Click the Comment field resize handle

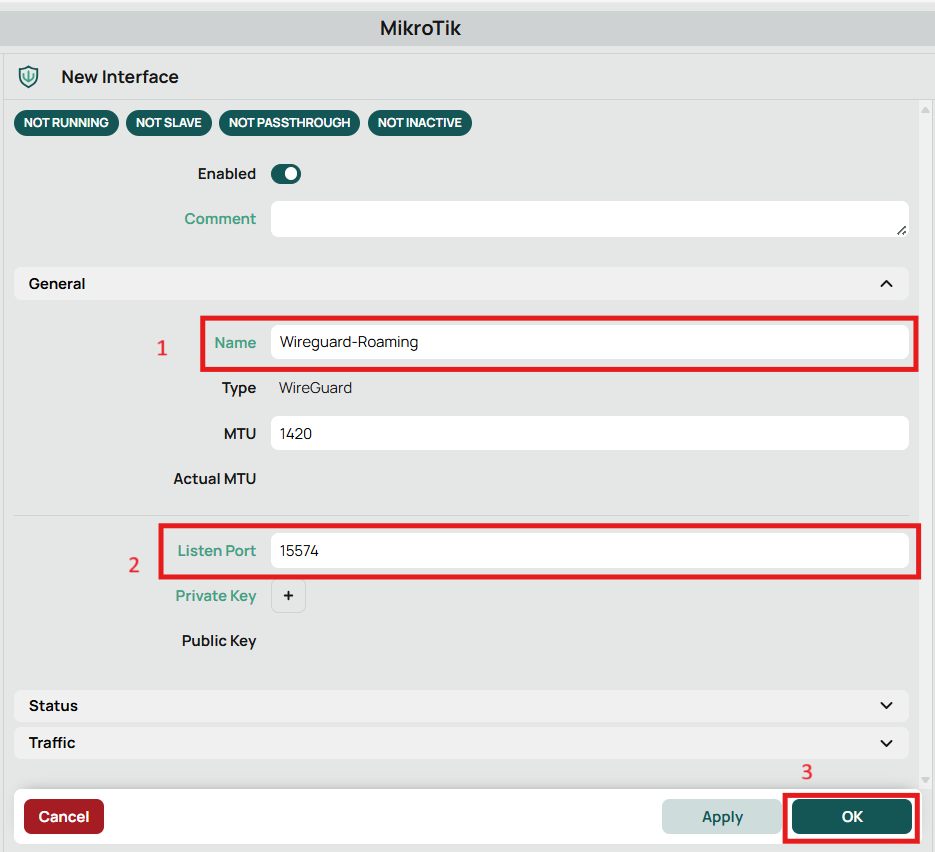(x=902, y=231)
